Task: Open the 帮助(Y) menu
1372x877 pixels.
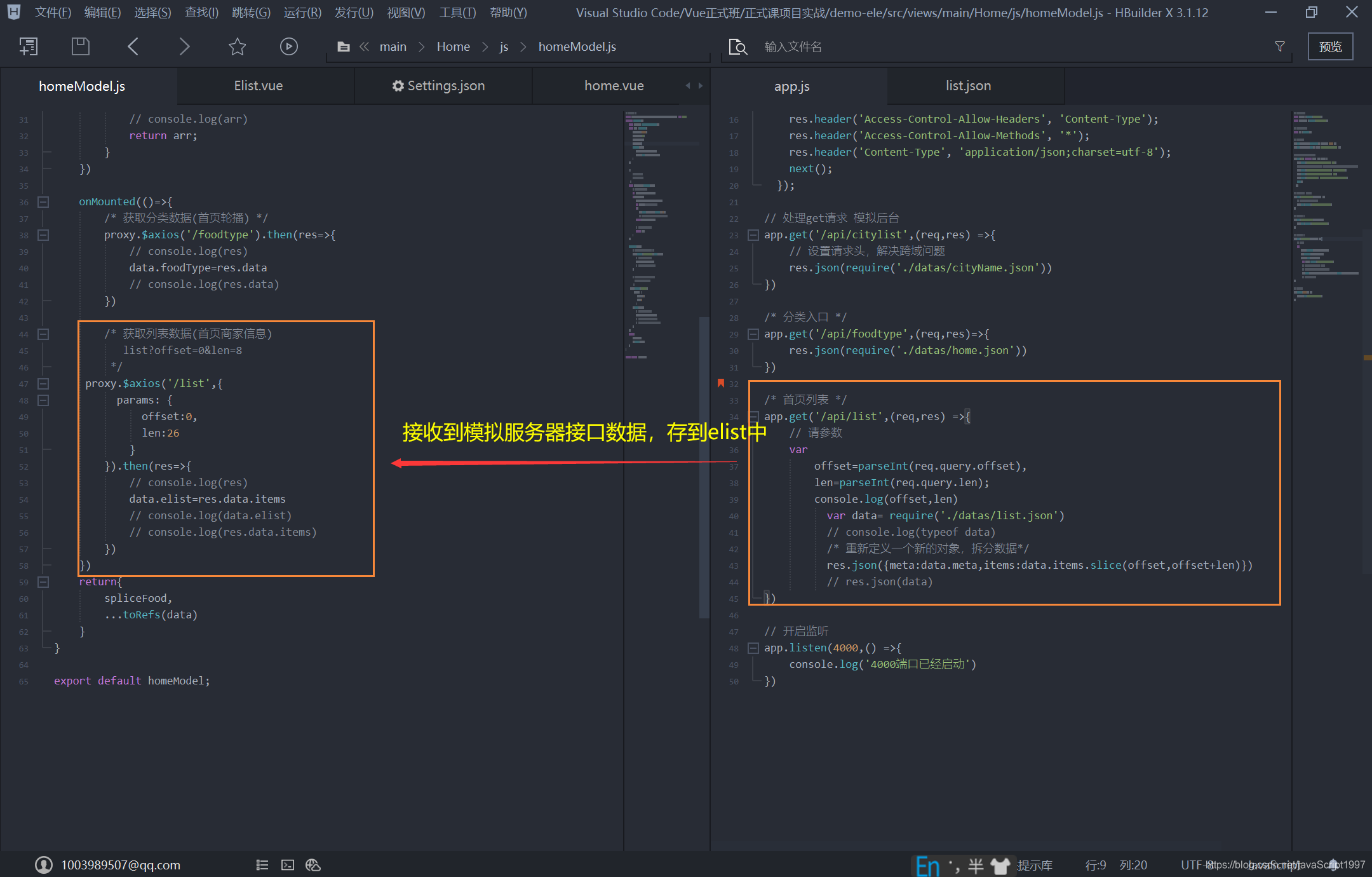Action: (508, 13)
